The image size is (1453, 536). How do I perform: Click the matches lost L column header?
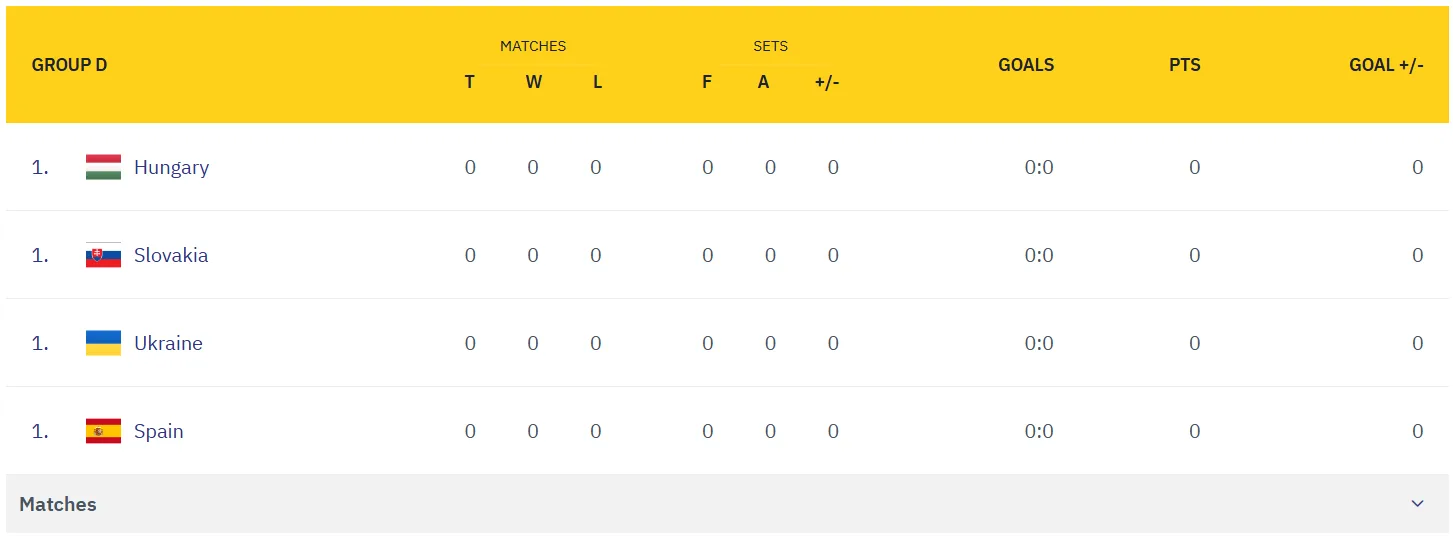click(597, 82)
